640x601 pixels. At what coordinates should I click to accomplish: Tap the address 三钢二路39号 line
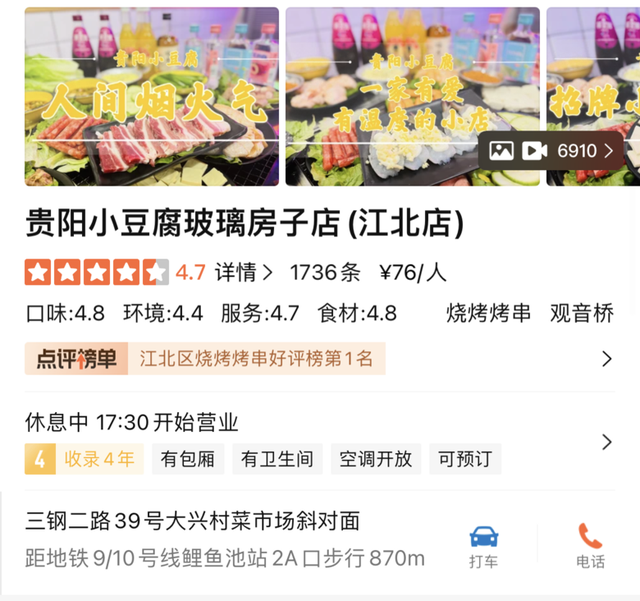click(x=192, y=521)
